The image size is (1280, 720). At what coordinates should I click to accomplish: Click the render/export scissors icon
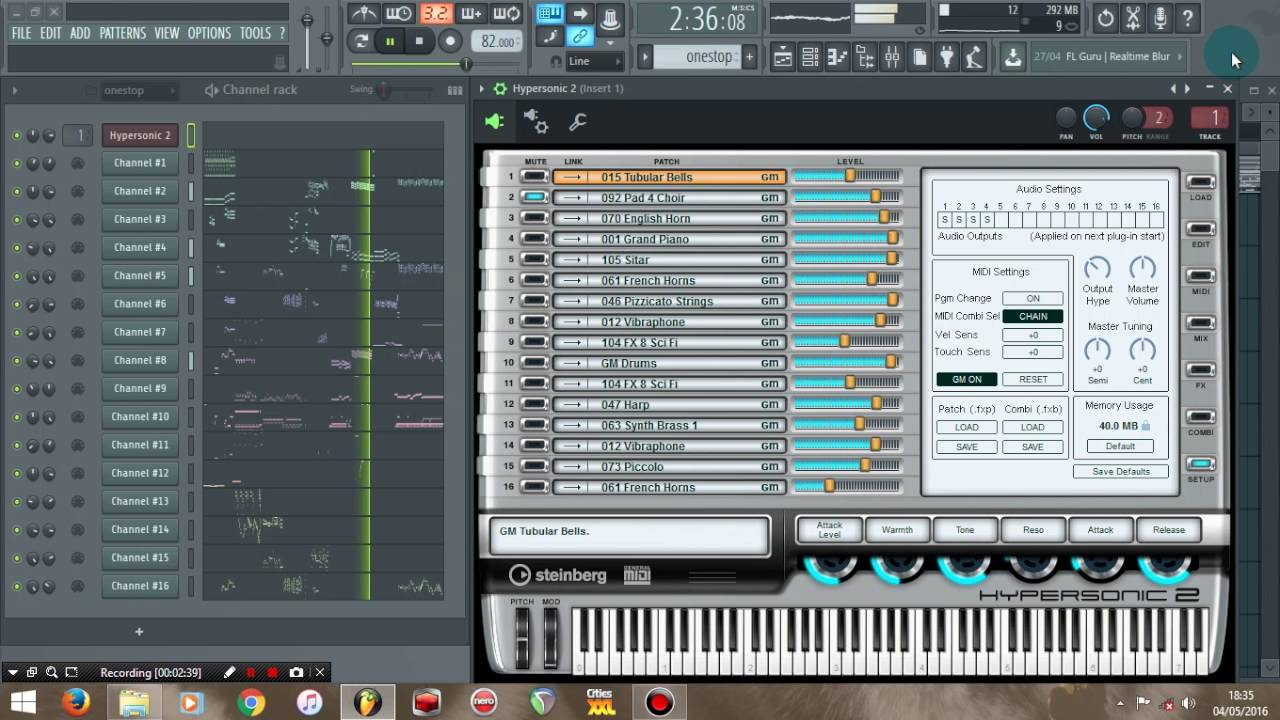coord(1133,18)
